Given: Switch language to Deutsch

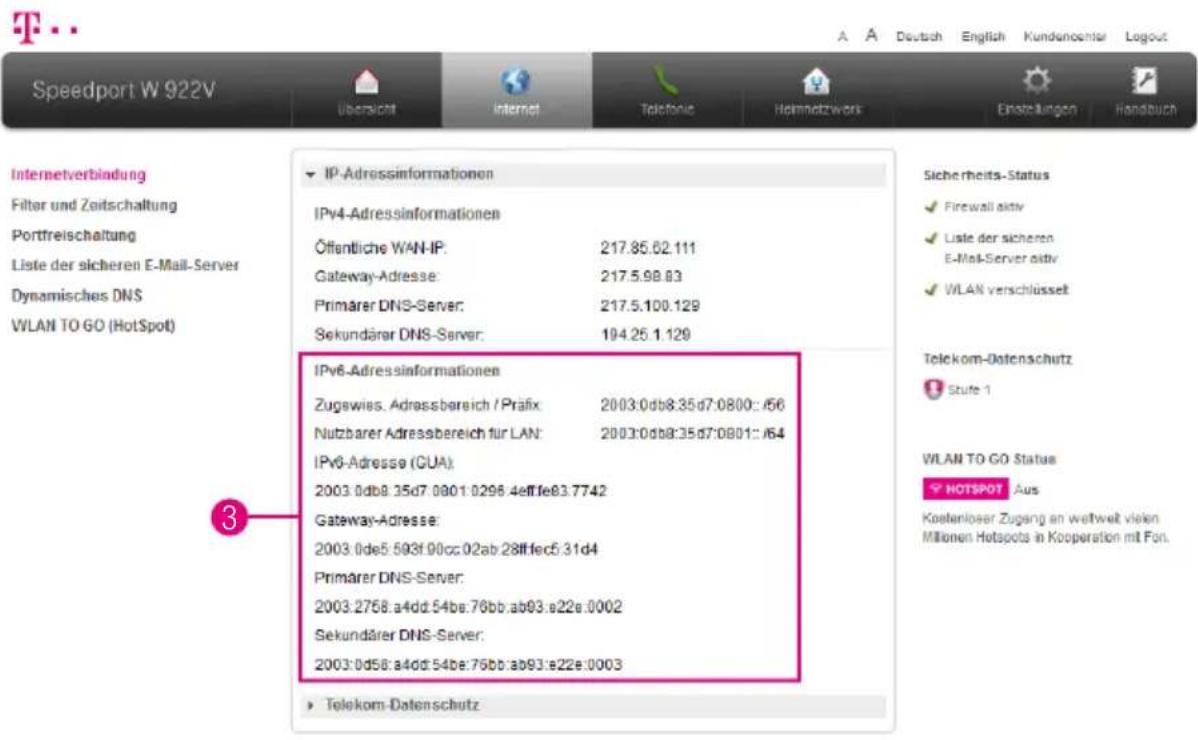Looking at the screenshot, I should point(918,37).
